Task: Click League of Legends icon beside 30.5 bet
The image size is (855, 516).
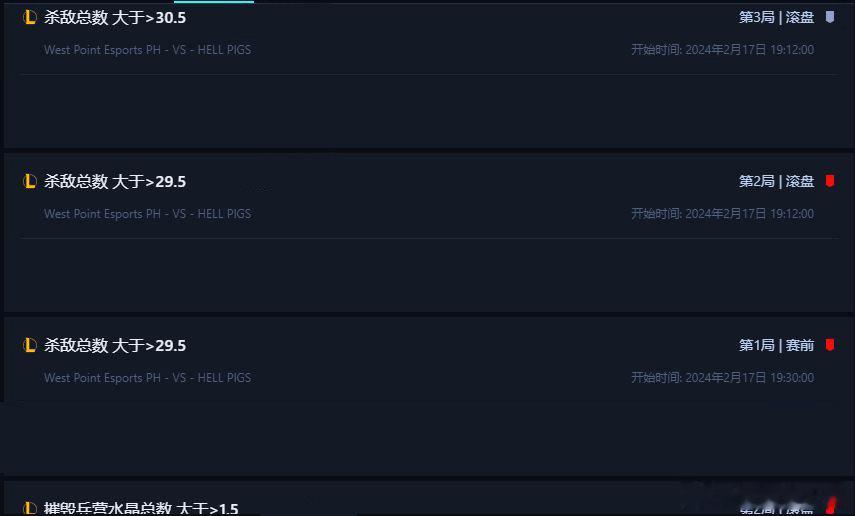Action: (29, 17)
